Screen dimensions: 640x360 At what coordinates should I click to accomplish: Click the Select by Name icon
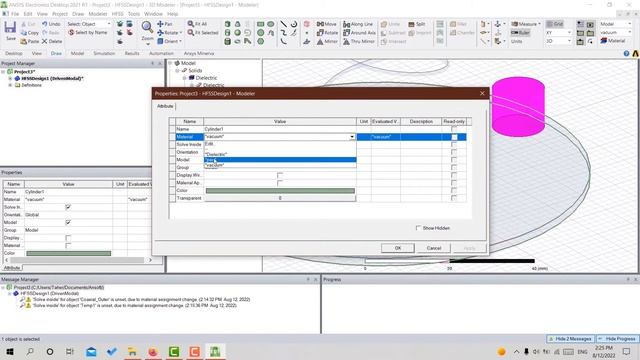(71, 33)
